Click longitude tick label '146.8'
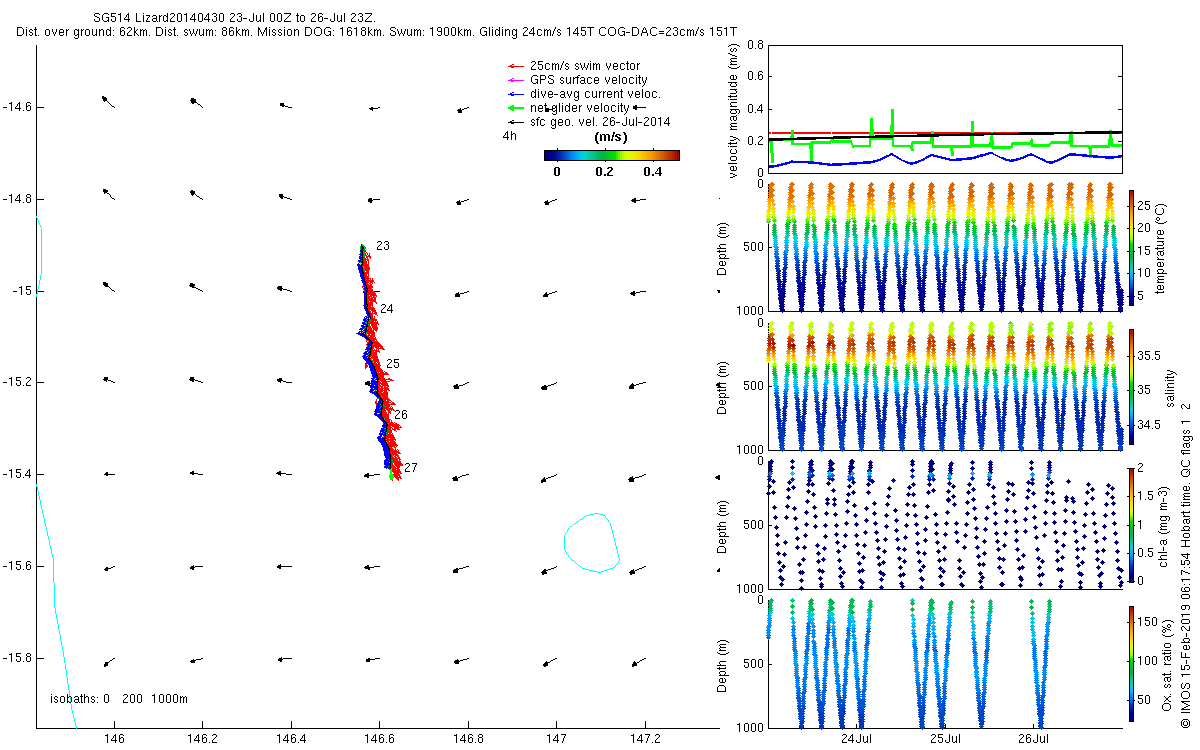The width and height of the screenshot is (1200, 750). point(468,738)
